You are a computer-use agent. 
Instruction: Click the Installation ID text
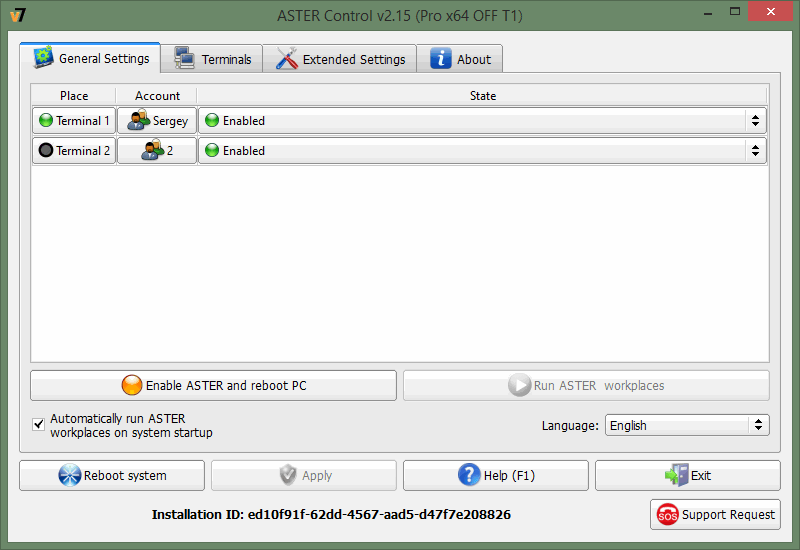pyautogui.click(x=331, y=514)
